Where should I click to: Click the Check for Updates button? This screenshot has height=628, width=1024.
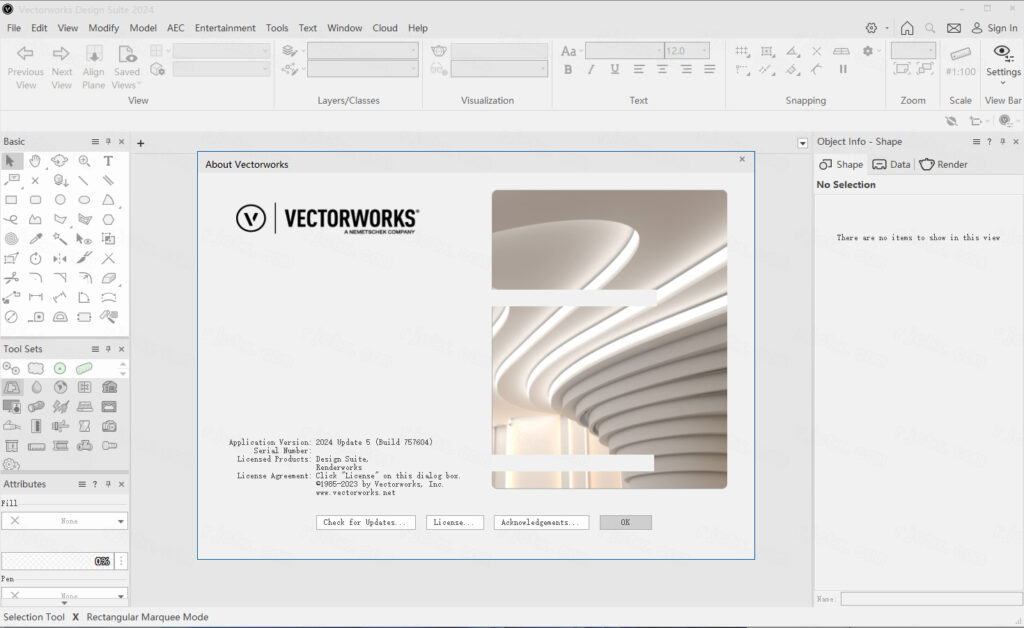365,523
